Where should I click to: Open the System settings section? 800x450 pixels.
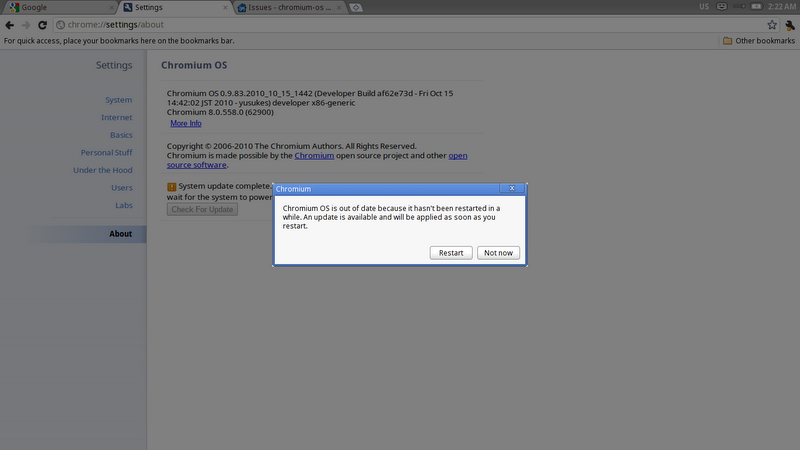click(x=118, y=100)
